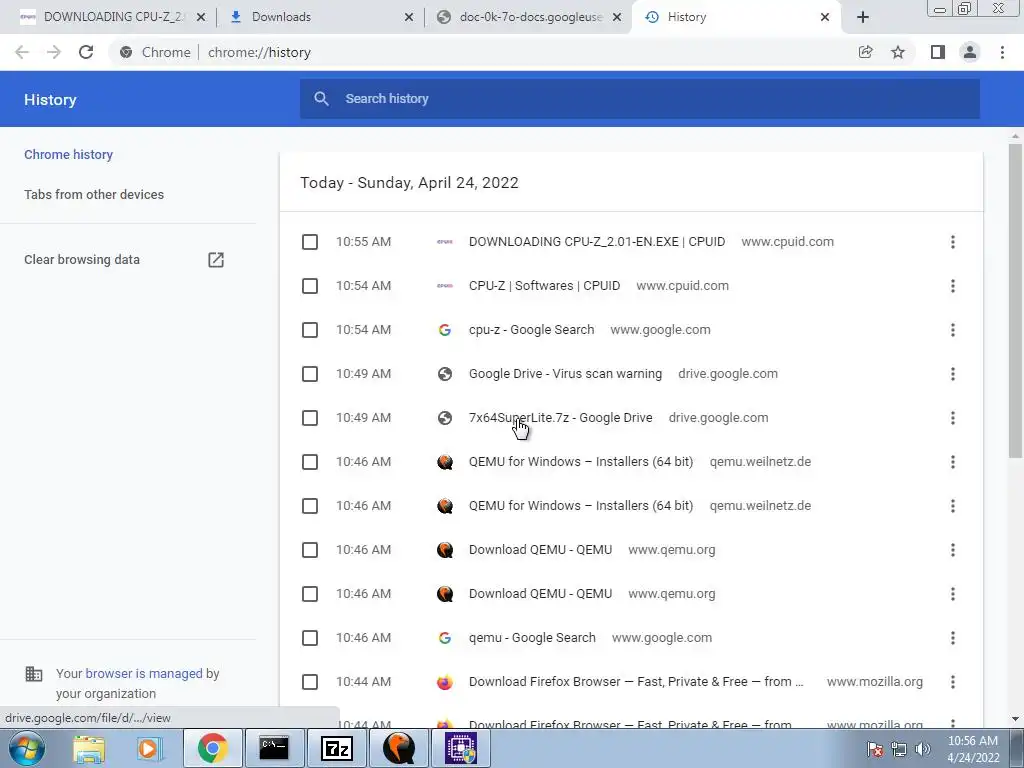Open Google Drive - Virus scan warning link
The height and width of the screenshot is (768, 1024).
(565, 374)
